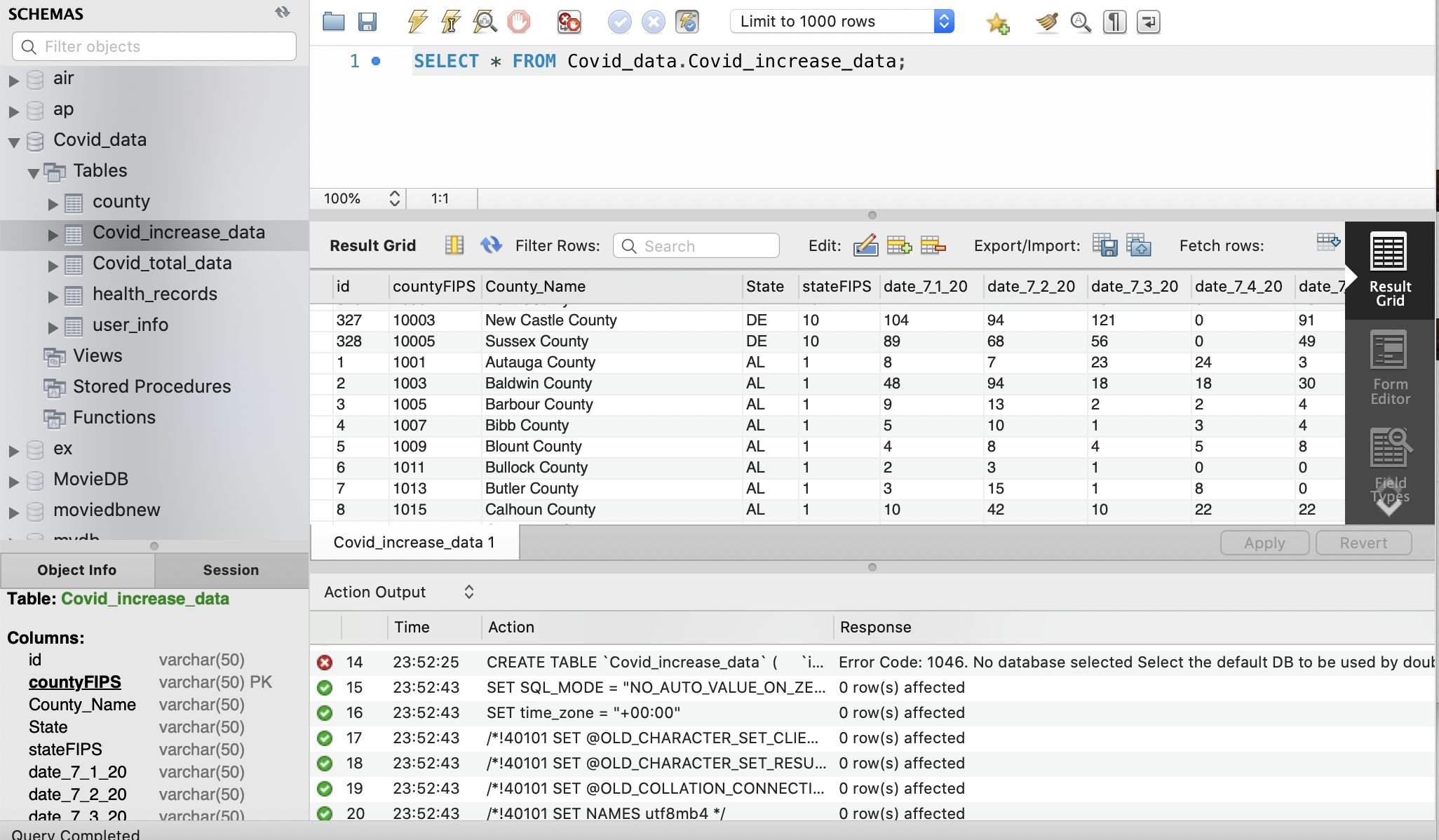Screen dimensions: 1439x840
Task: Click the Save script floppy disk icon
Action: (x=367, y=22)
